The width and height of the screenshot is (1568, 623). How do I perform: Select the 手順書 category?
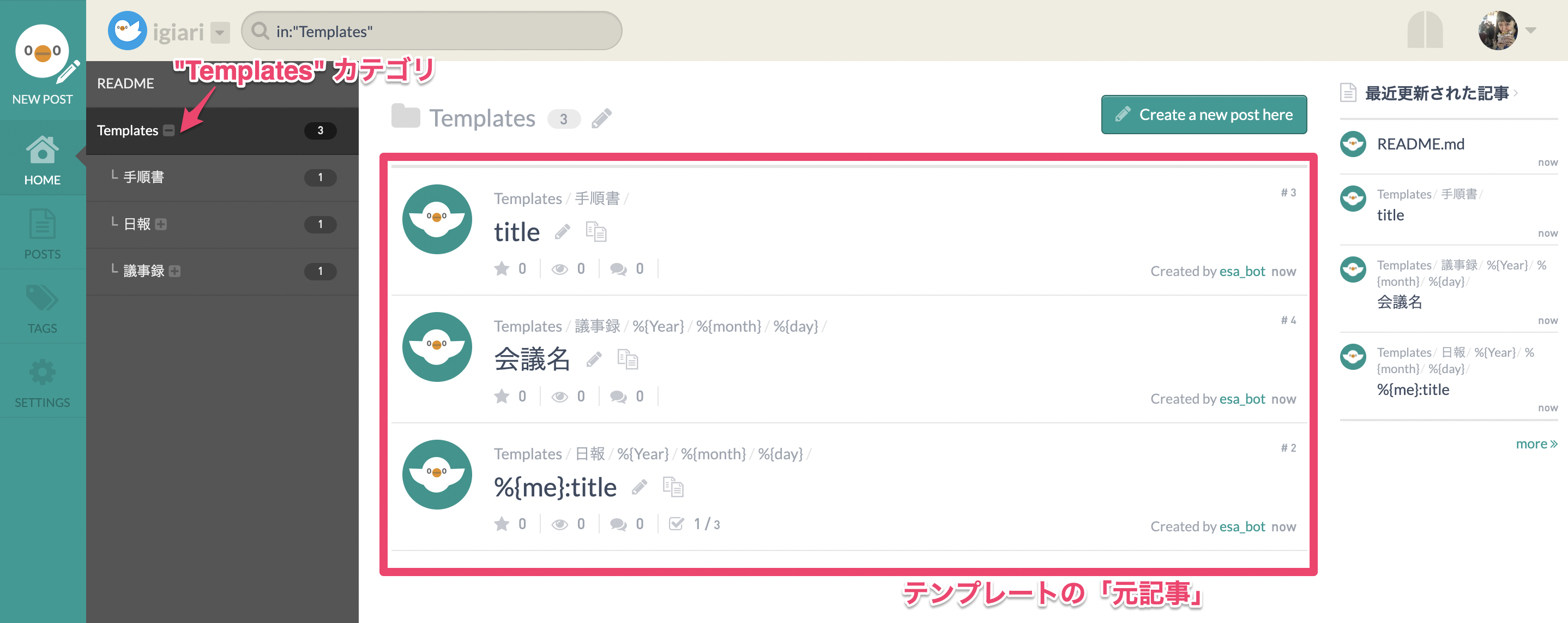[222, 177]
